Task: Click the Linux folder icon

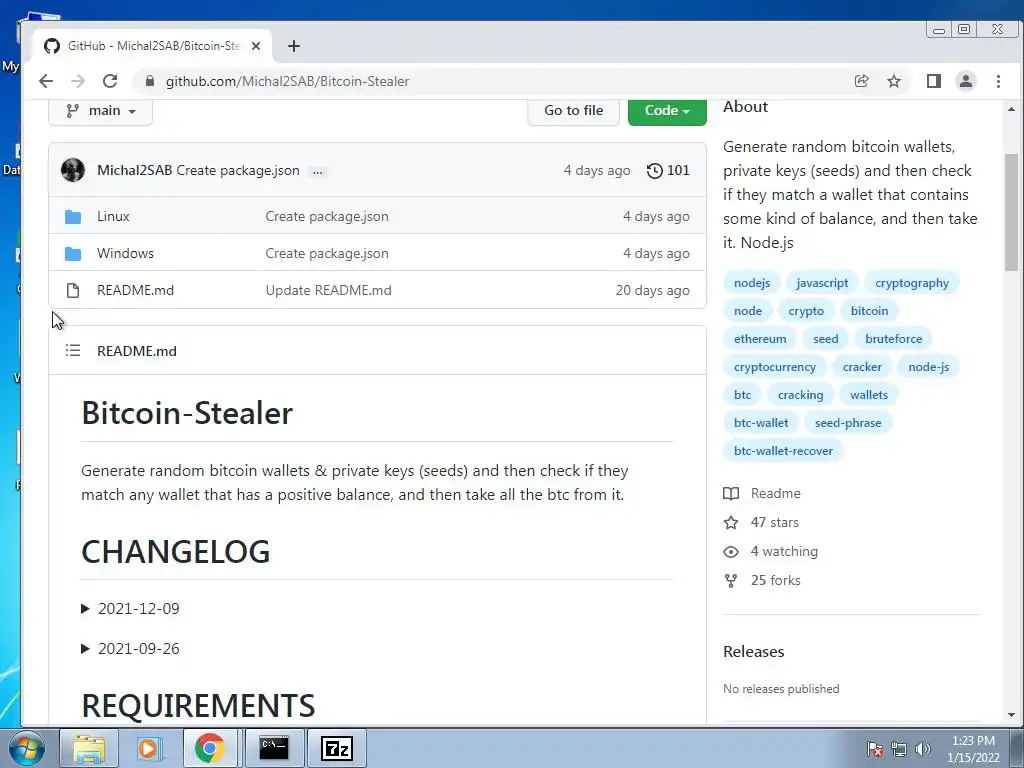Action: (x=73, y=217)
